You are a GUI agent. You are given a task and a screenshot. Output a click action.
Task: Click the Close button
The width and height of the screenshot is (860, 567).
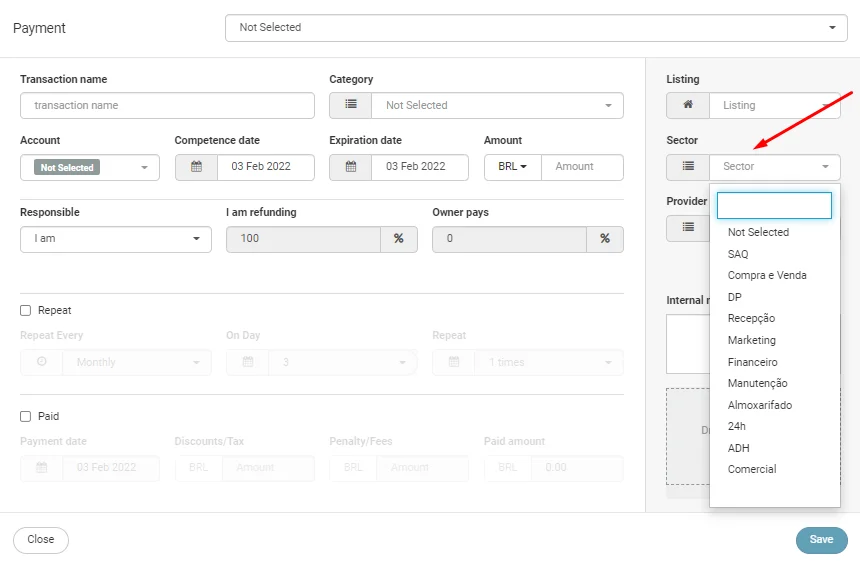[41, 540]
